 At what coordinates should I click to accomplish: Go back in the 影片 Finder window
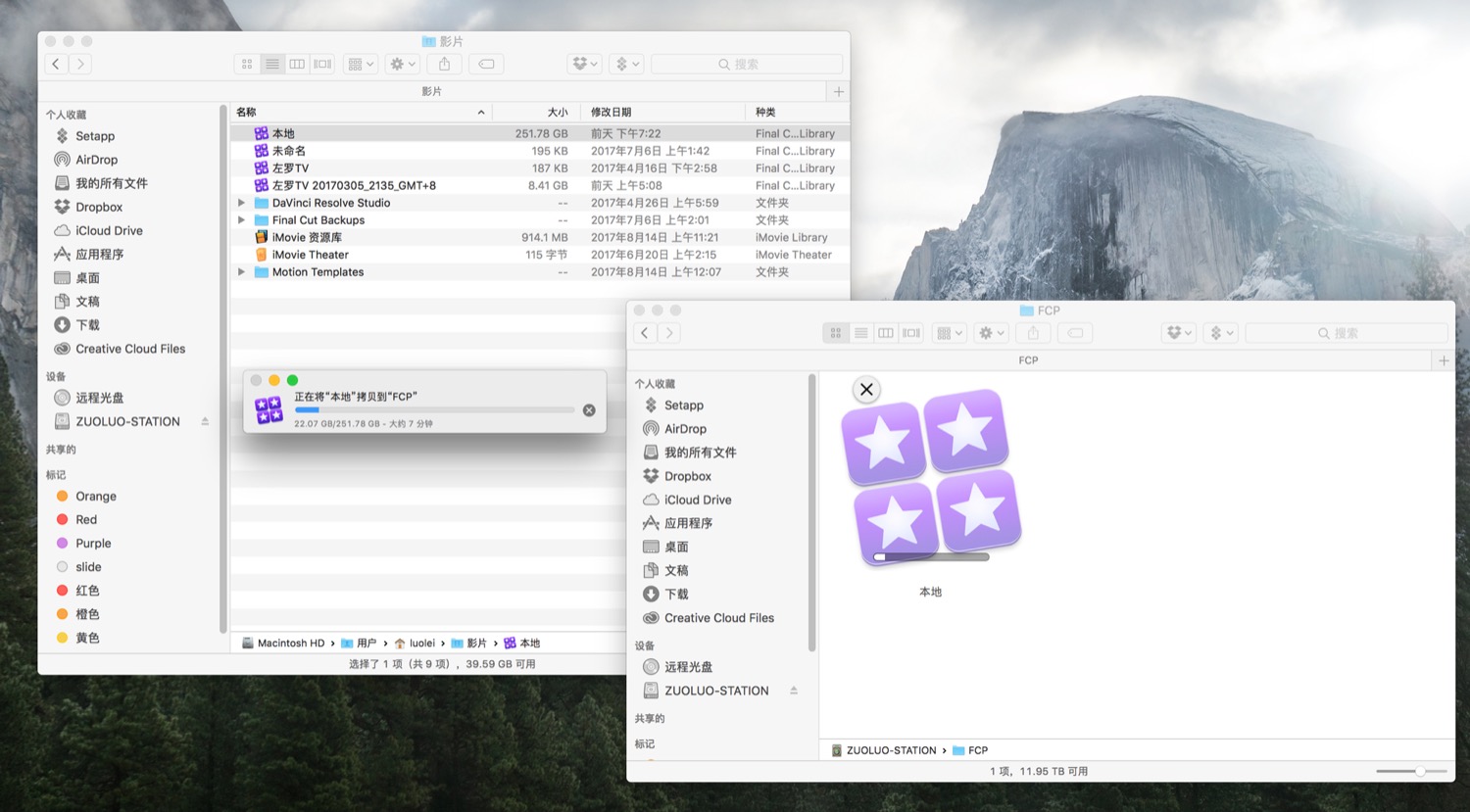coord(56,64)
